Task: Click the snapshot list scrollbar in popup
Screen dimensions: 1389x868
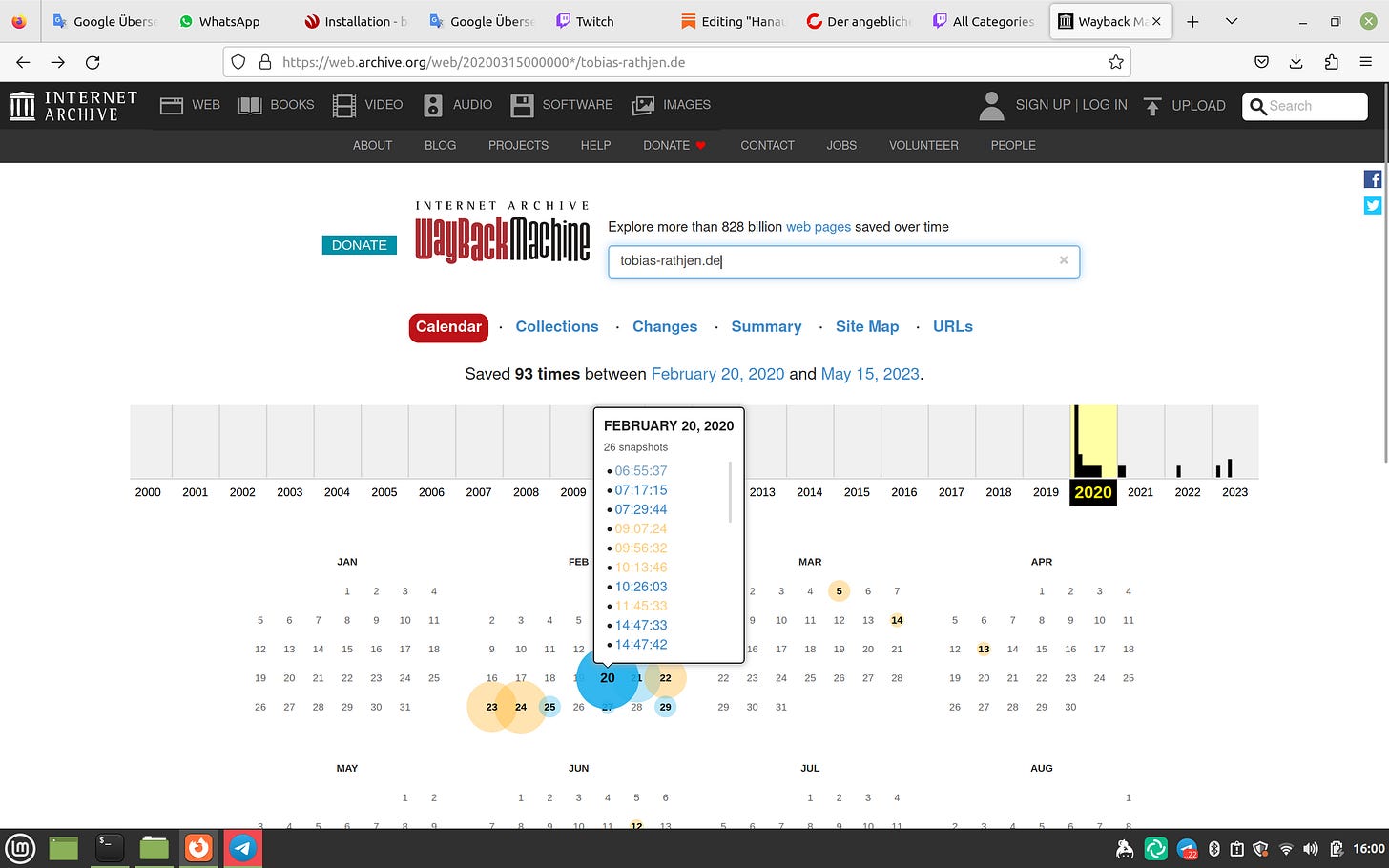Action: [730, 492]
